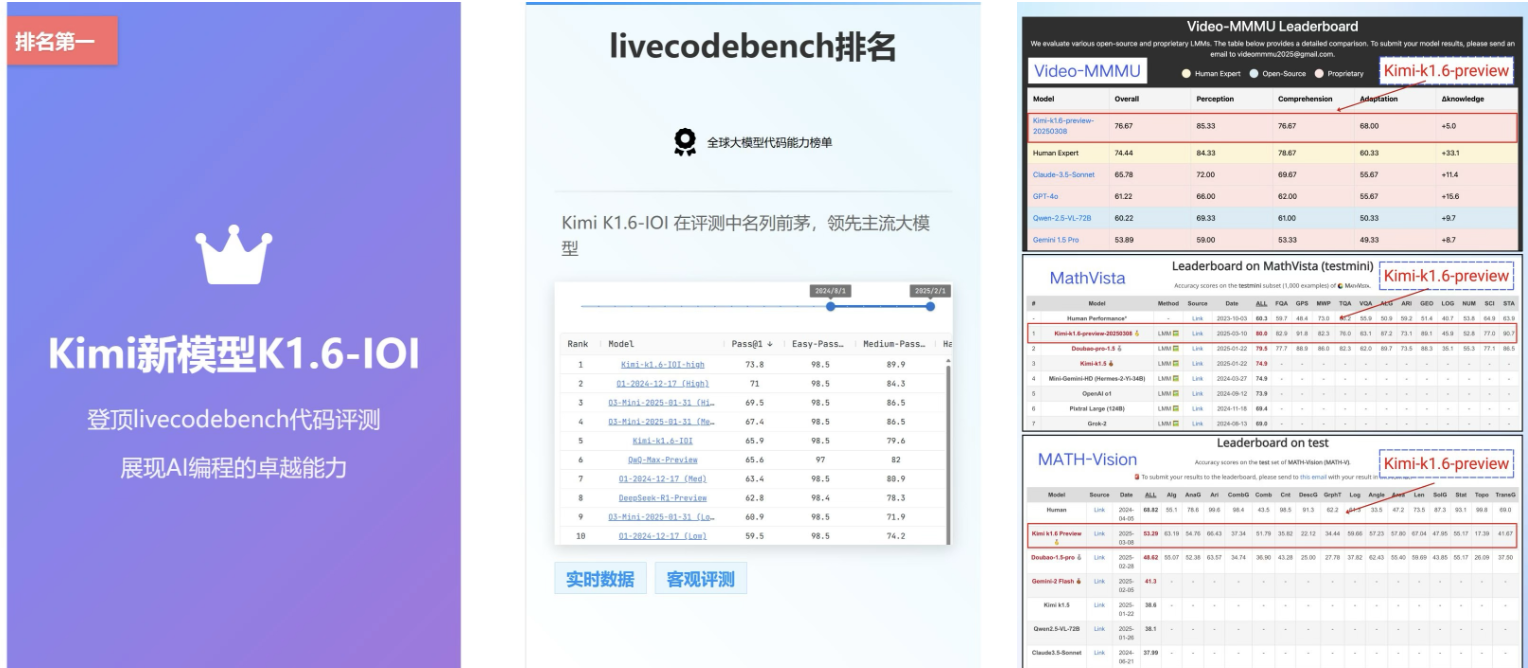This screenshot has height=668, width=1528.
Task: Click the 'Human Performance*' row name in MathVista
Action: coord(1097,318)
